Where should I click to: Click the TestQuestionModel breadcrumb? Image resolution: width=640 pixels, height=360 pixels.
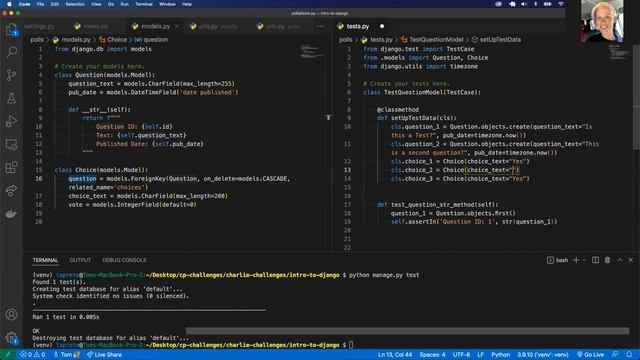tap(432, 40)
